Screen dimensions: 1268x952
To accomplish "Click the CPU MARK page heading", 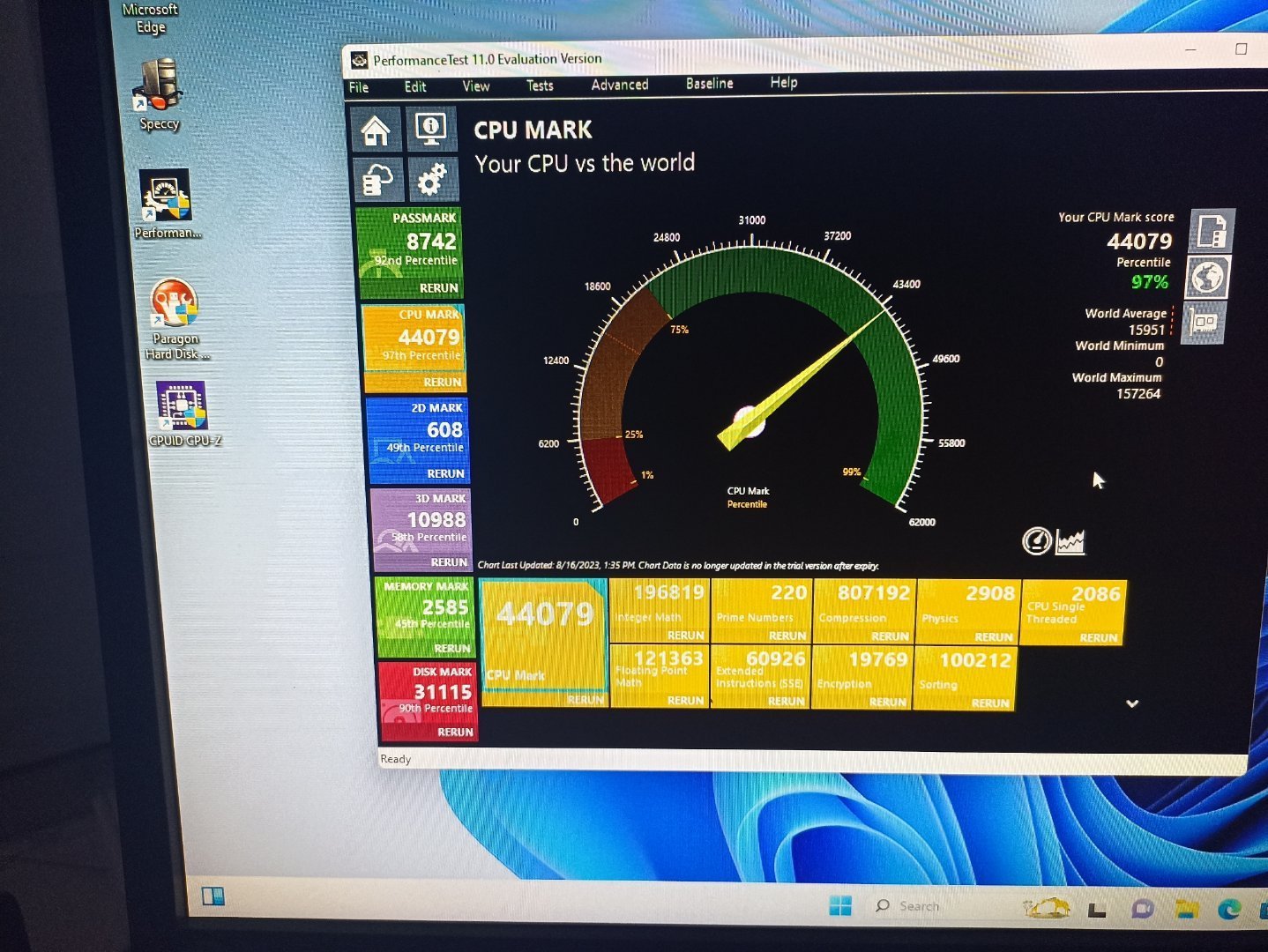I will point(533,130).
